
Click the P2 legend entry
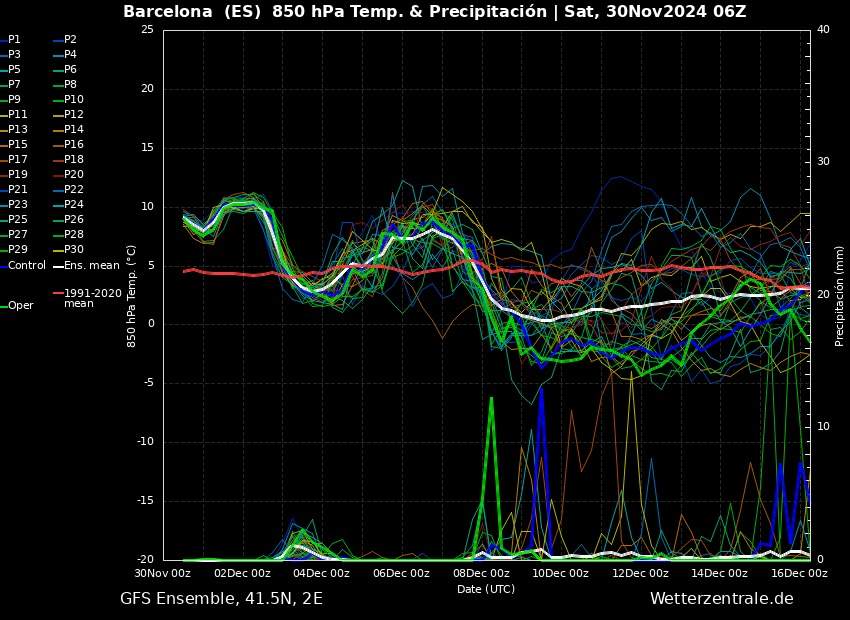(x=65, y=40)
